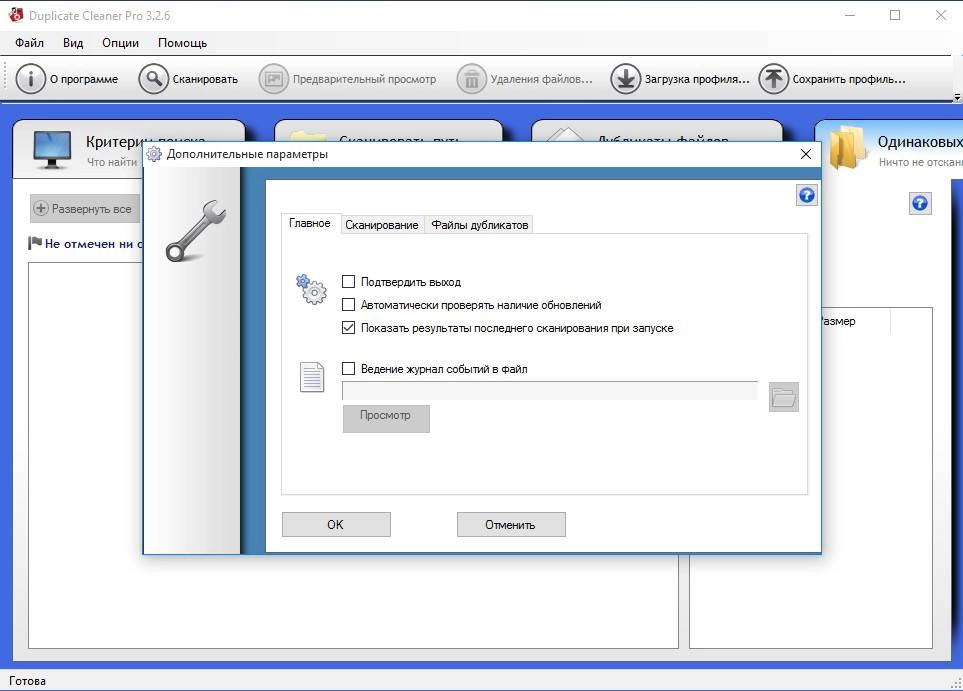Click the Загрузка профиля download icon
The width and height of the screenshot is (963, 691).
625,79
